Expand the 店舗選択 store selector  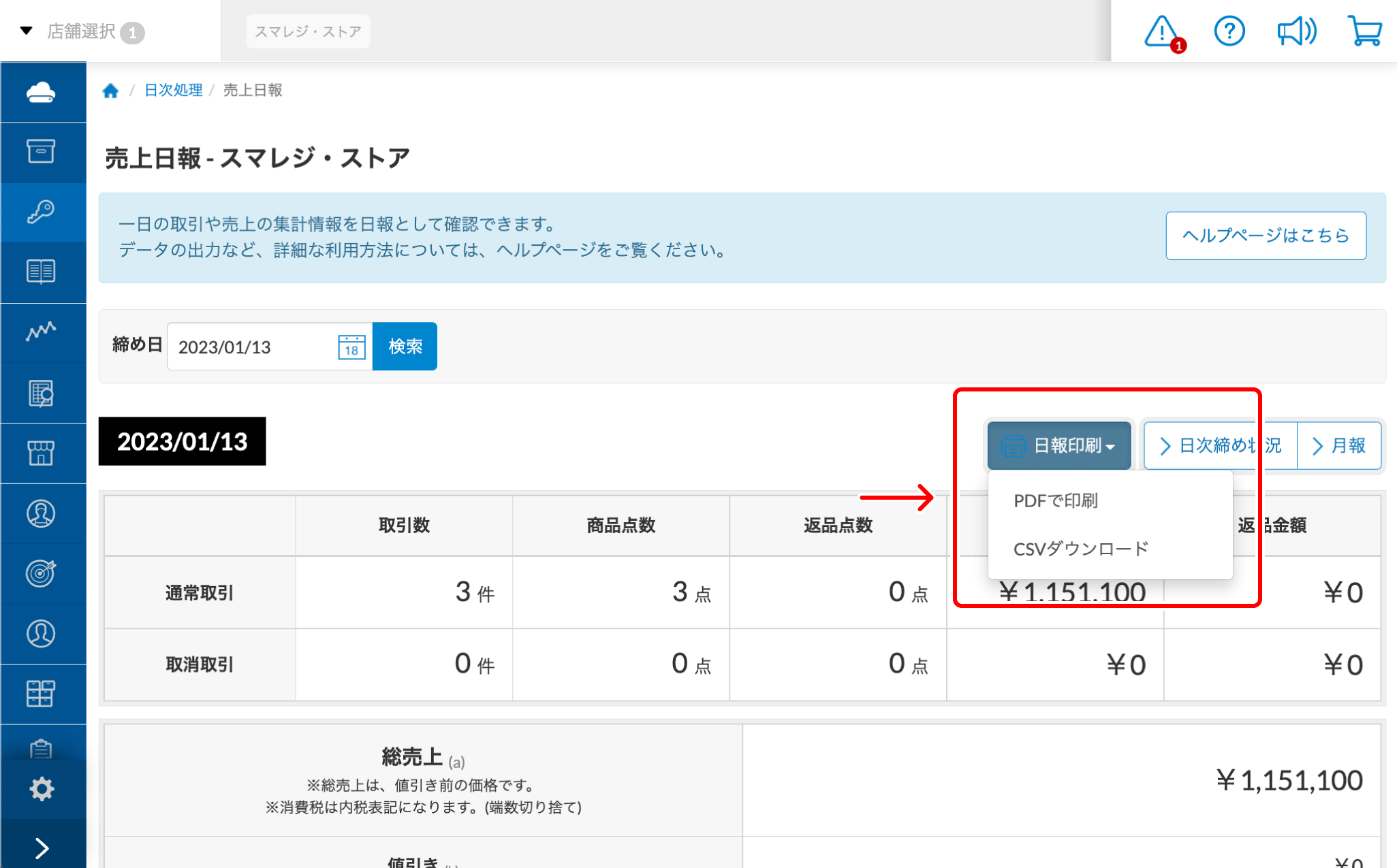(82, 31)
